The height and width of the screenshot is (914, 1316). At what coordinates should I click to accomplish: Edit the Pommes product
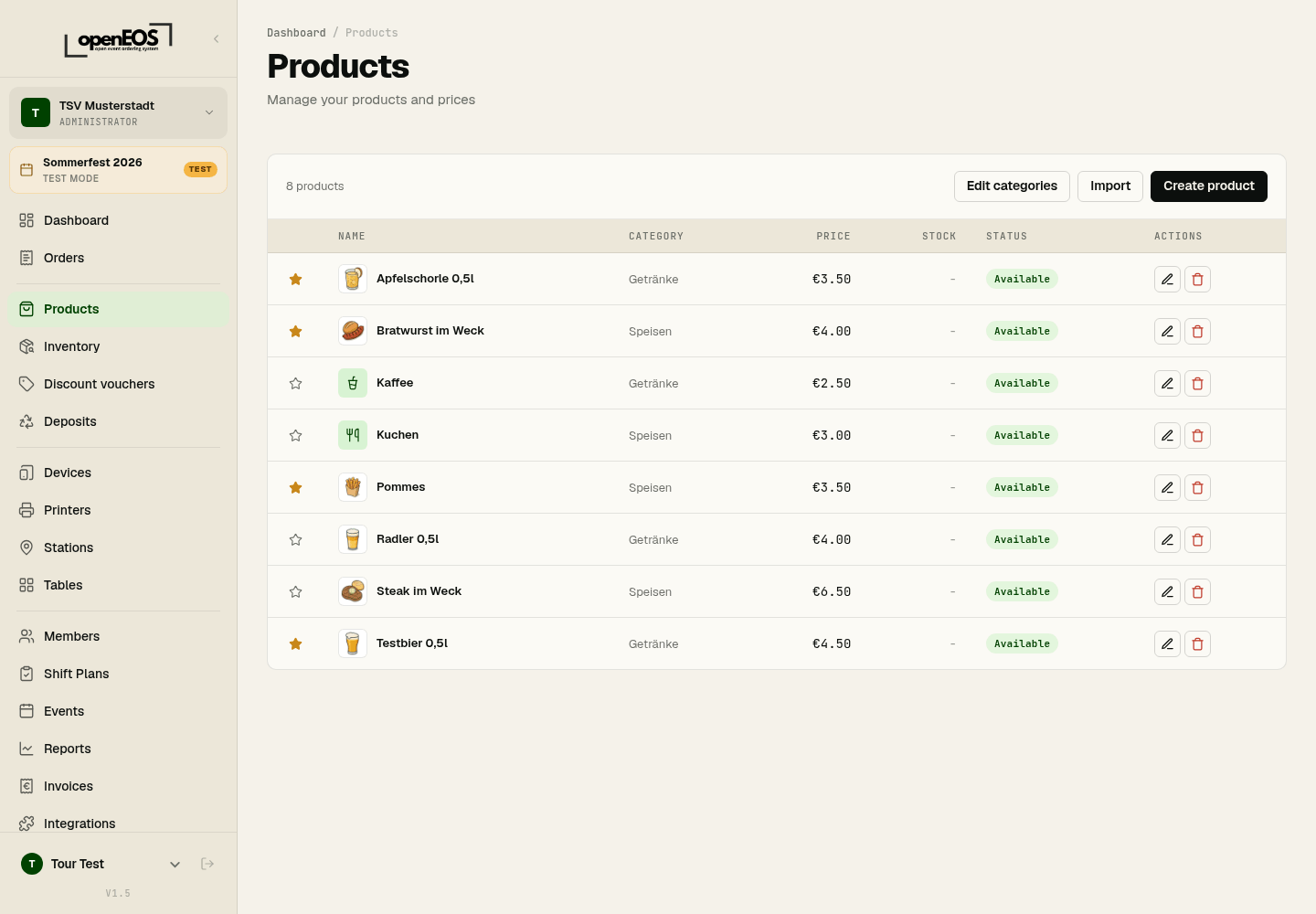(x=1167, y=487)
